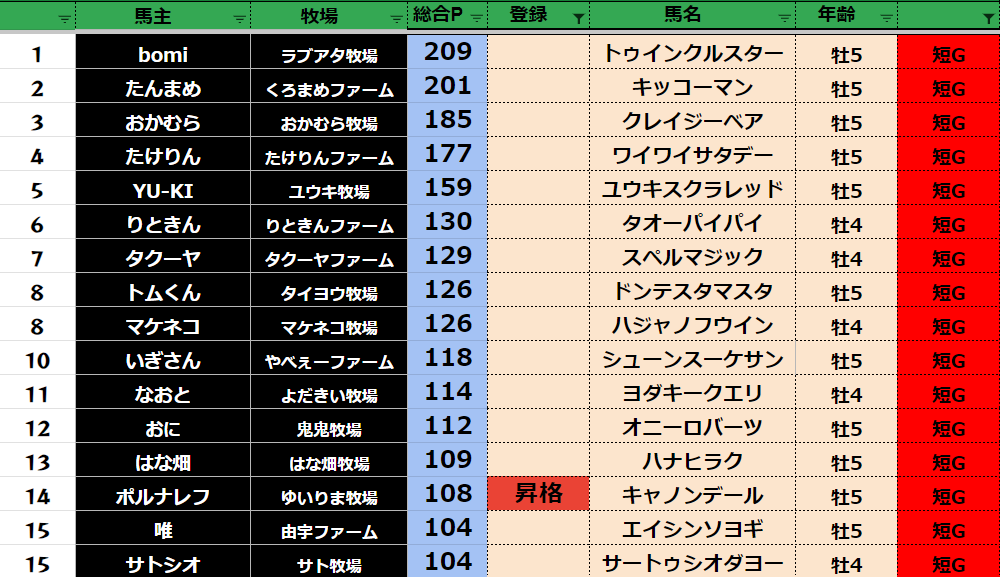Expand the rank number column filter dropdown
This screenshot has width=1000, height=577.
[x=64, y=18]
